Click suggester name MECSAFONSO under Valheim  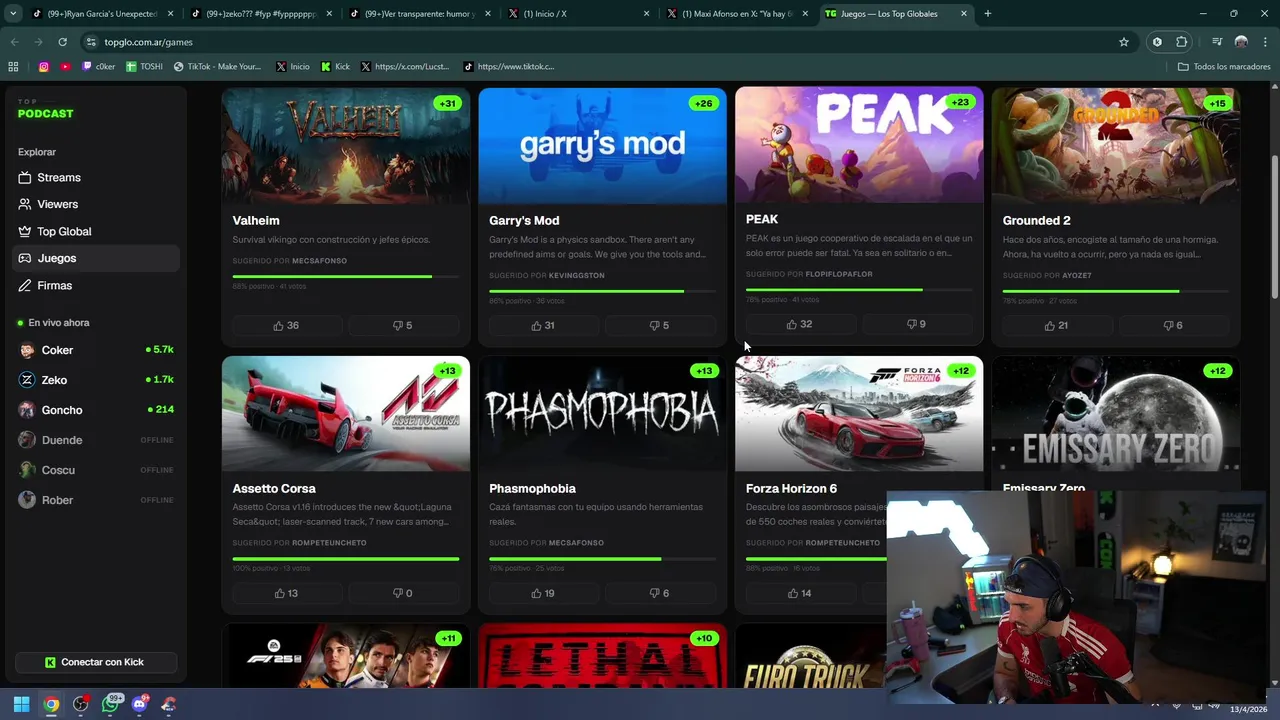[319, 261]
